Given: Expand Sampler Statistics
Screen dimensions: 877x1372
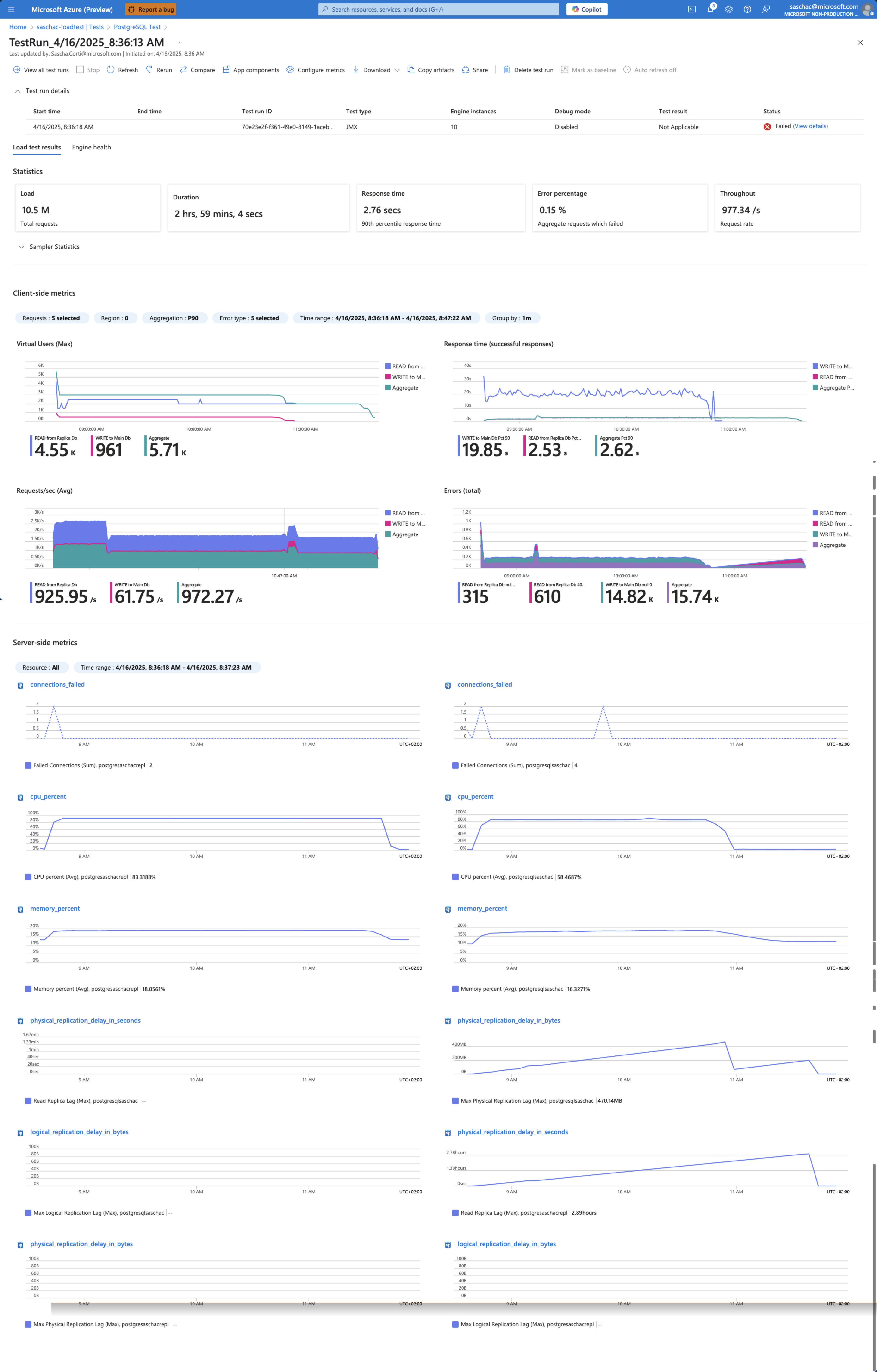Looking at the screenshot, I should click(x=49, y=247).
